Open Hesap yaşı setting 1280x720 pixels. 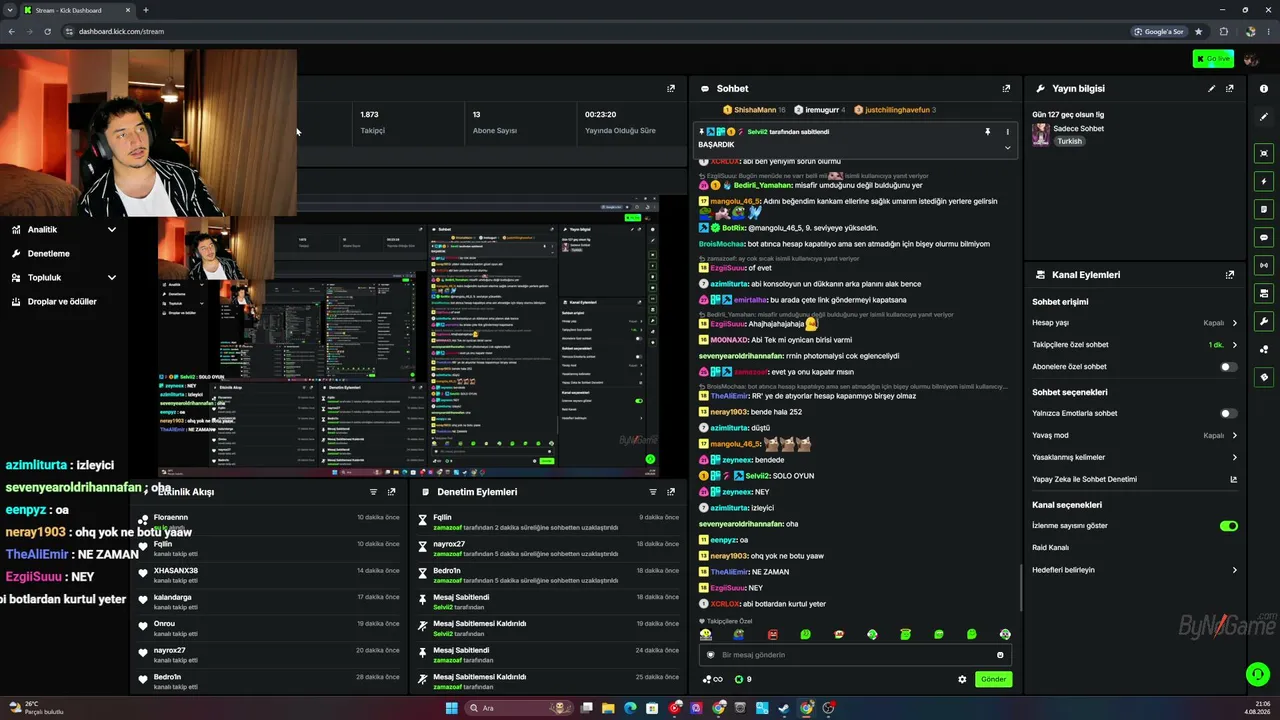point(1135,323)
